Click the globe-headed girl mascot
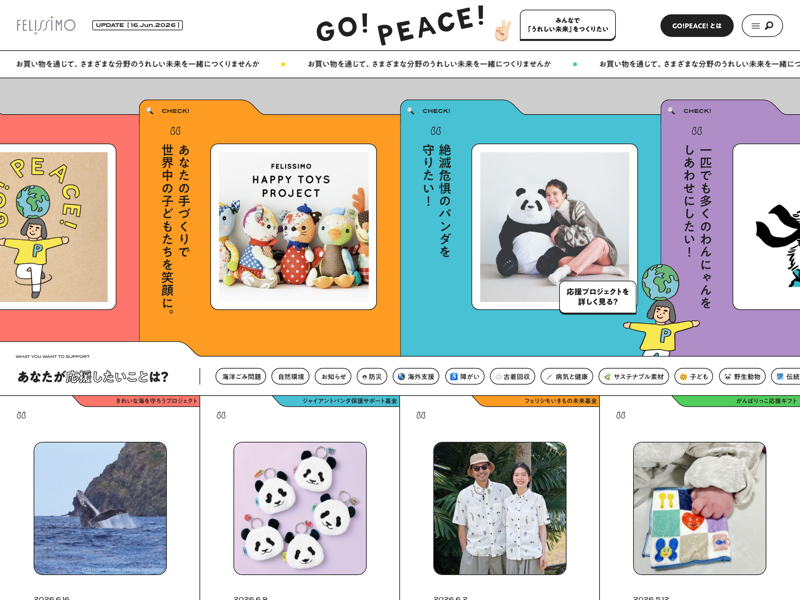This screenshot has width=800, height=600. pos(661,310)
